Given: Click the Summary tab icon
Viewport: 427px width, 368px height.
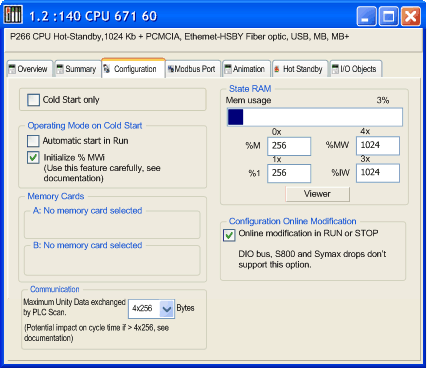Looking at the screenshot, I should [60, 69].
